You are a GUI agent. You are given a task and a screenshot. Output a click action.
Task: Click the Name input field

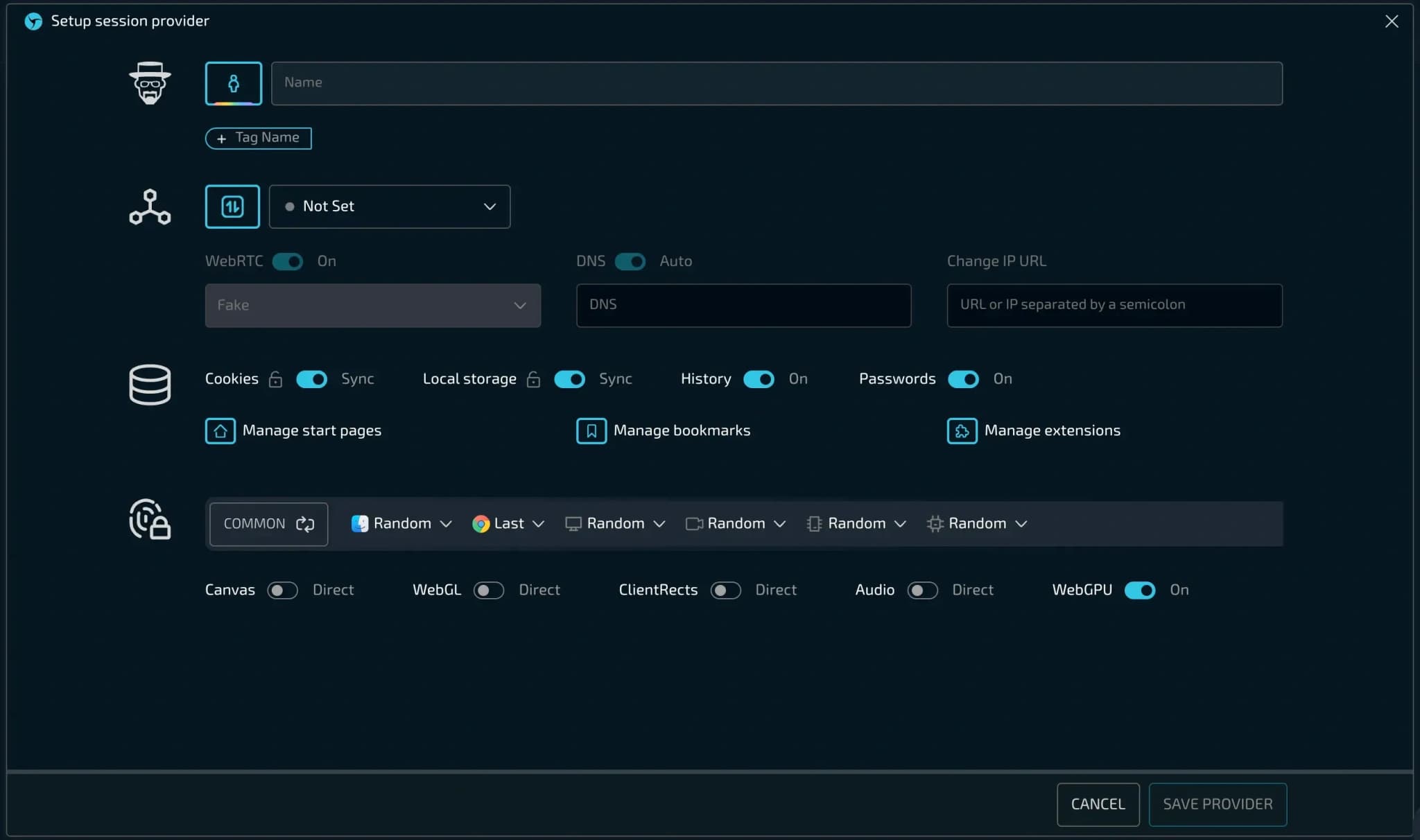(x=776, y=83)
